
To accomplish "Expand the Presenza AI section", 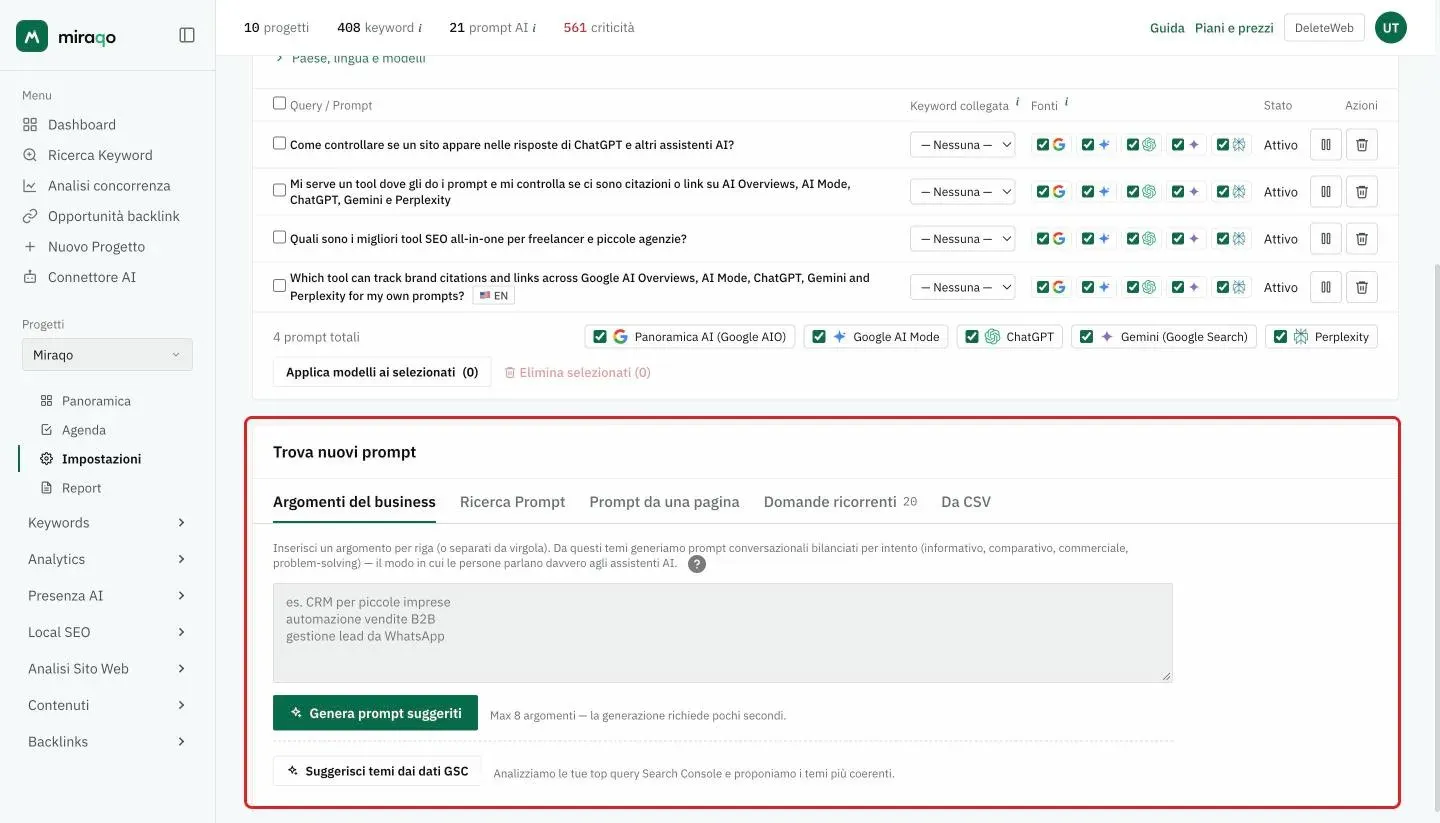I will (x=107, y=596).
